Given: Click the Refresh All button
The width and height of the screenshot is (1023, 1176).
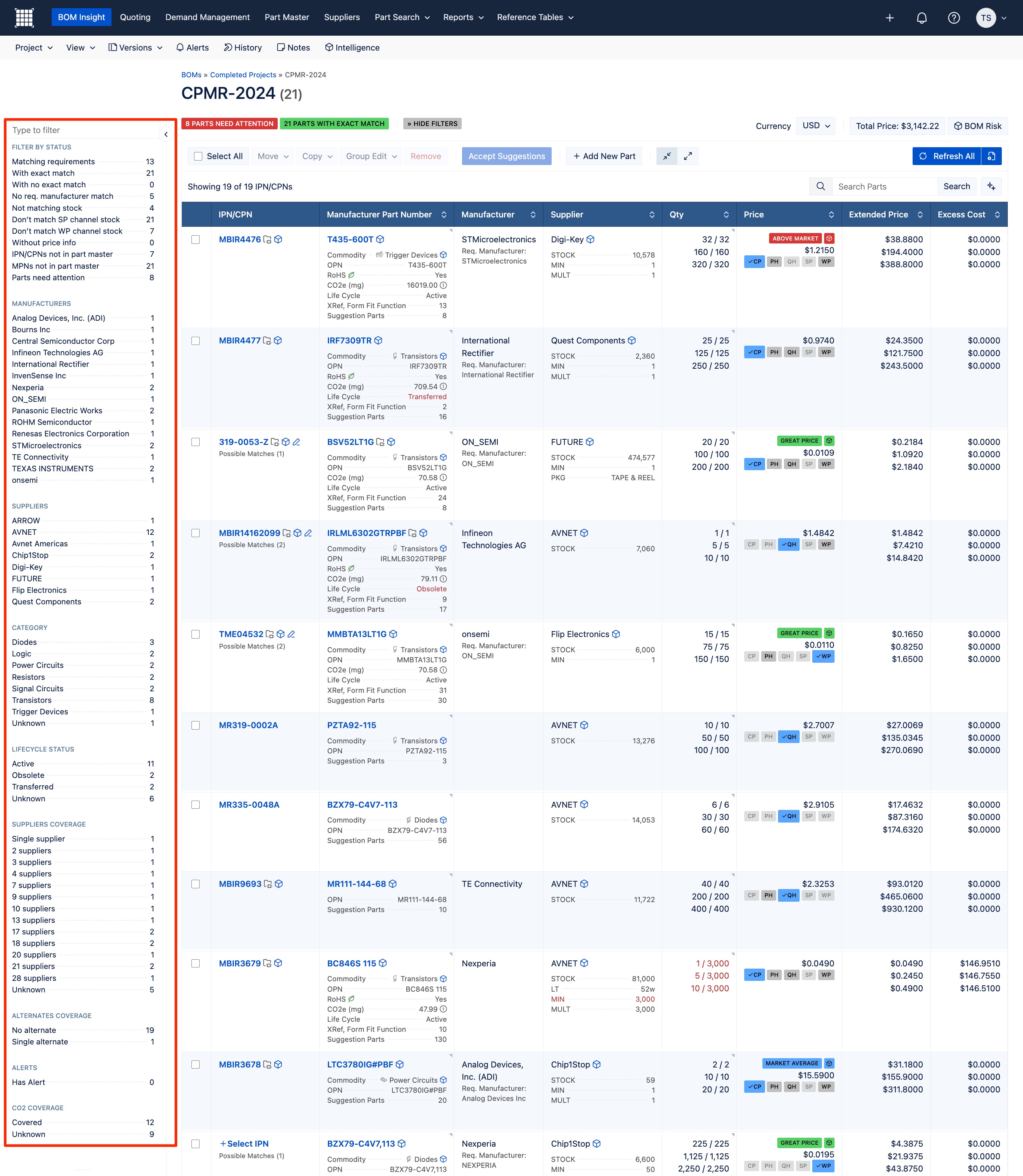Looking at the screenshot, I should [x=946, y=156].
